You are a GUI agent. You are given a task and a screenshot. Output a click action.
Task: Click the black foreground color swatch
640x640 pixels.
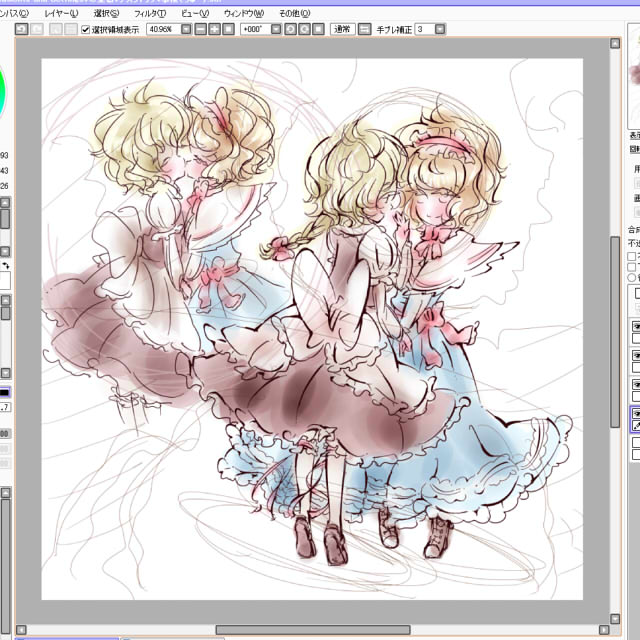pos(4,393)
